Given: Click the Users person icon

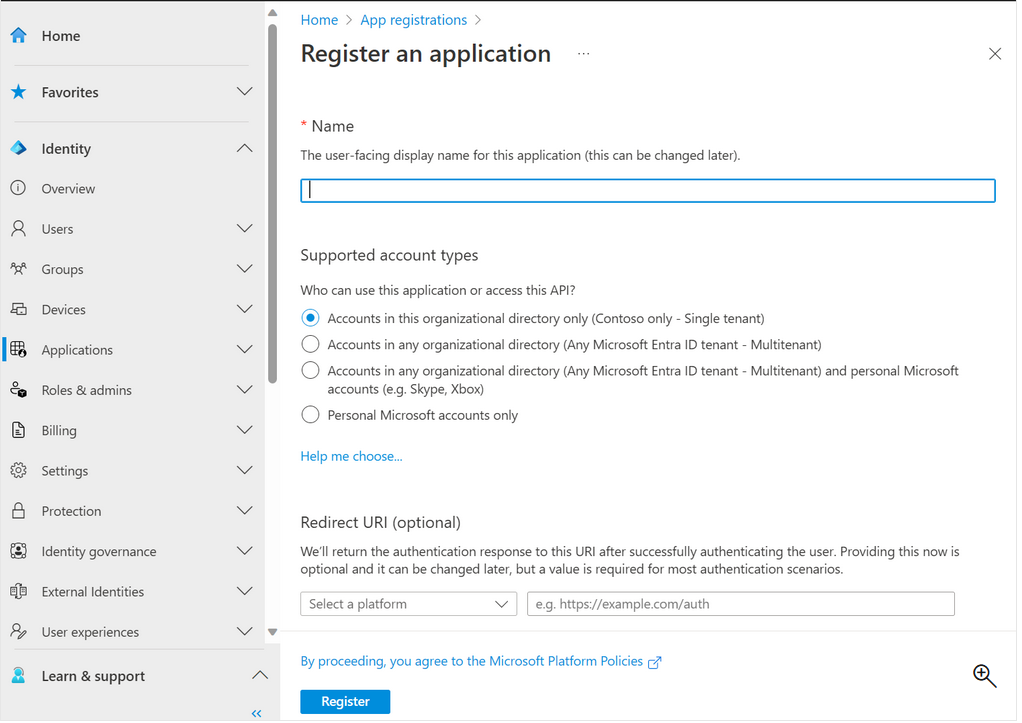Looking at the screenshot, I should click(x=18, y=229).
